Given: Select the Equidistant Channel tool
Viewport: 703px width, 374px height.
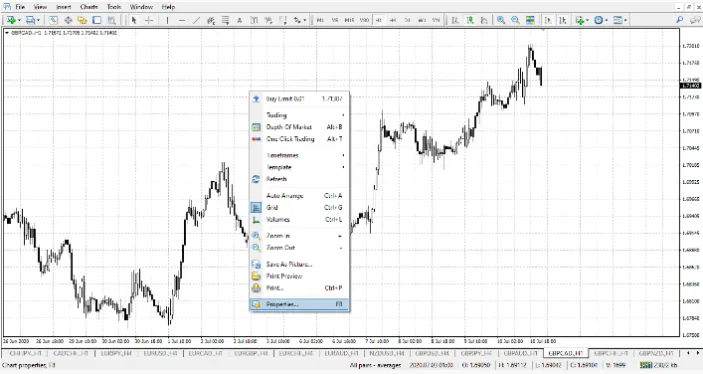Looking at the screenshot, I should click(211, 20).
